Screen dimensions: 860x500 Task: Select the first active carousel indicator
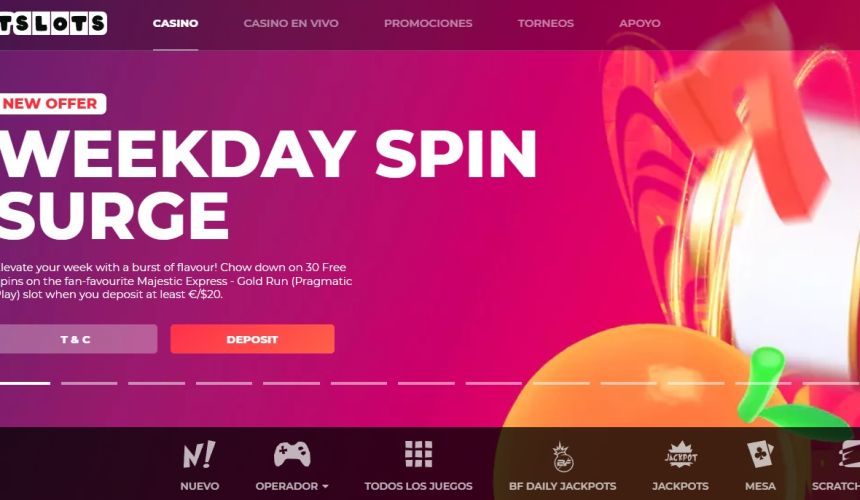[x=25, y=383]
